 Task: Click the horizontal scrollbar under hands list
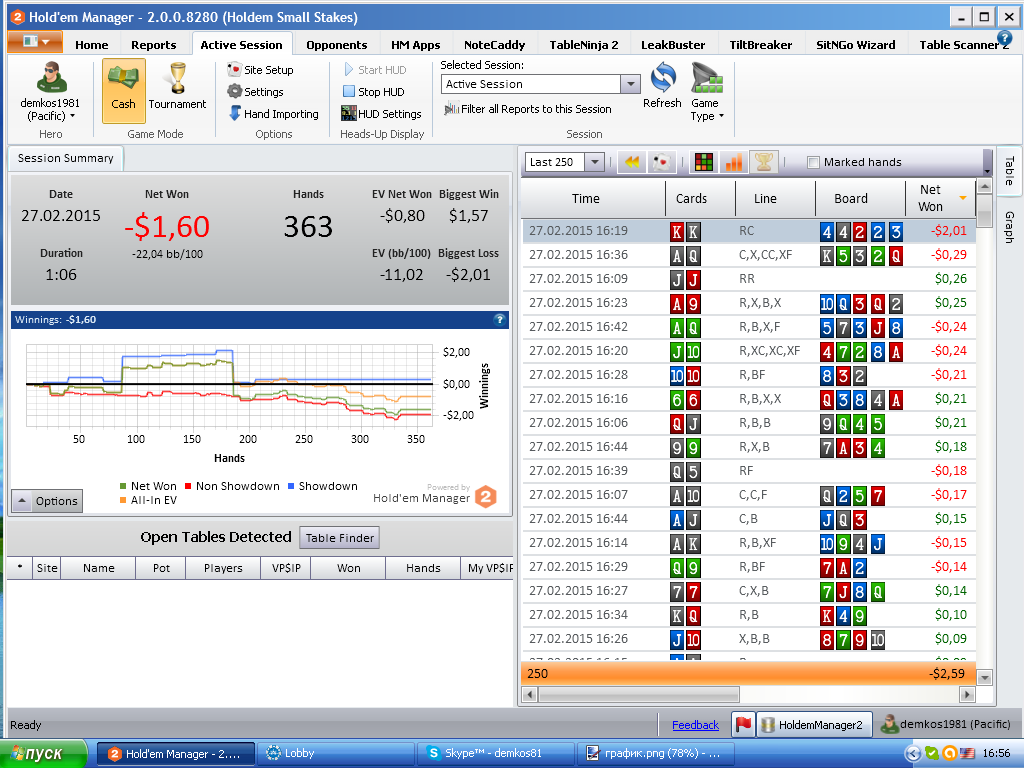[748, 694]
